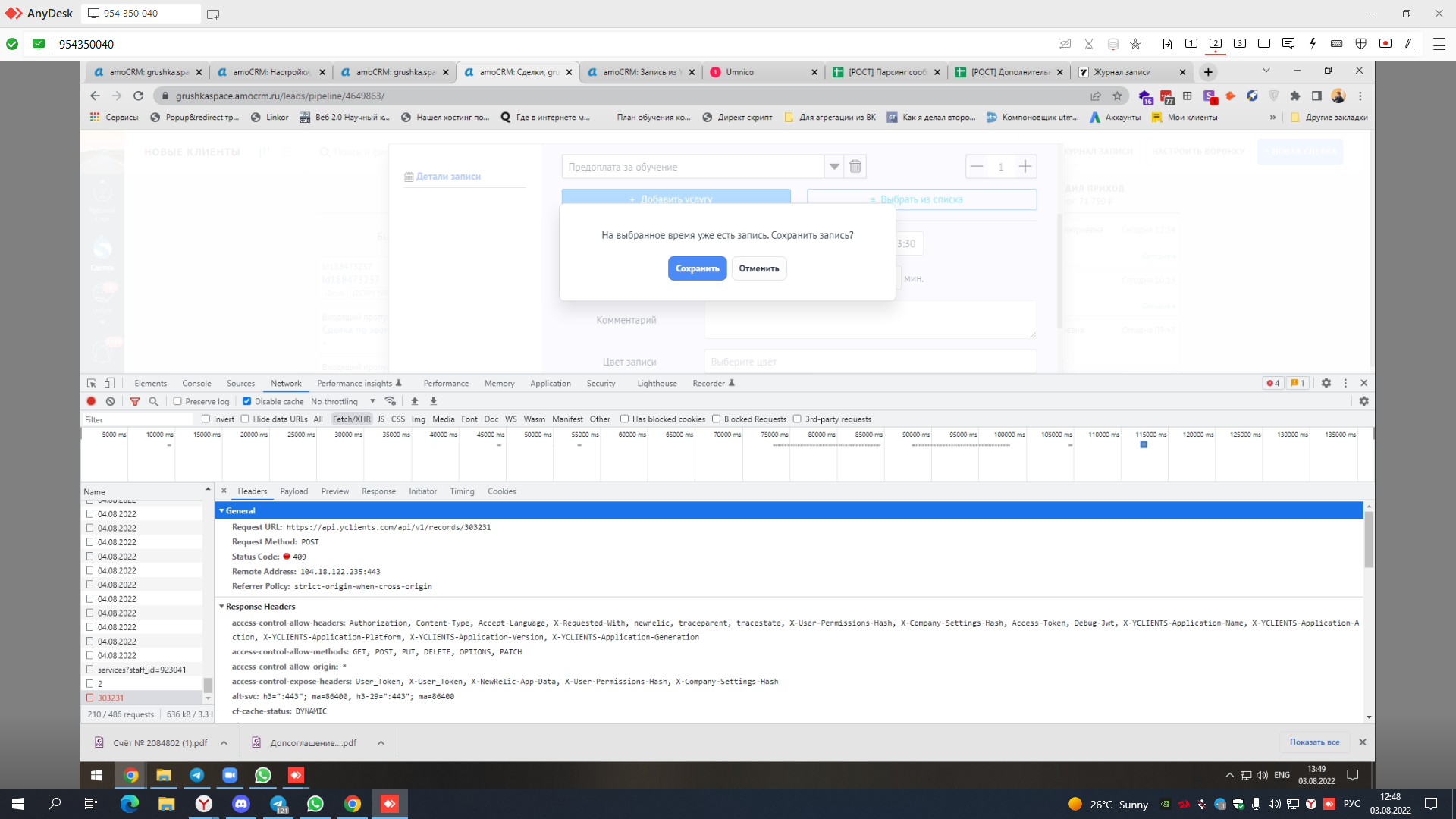Viewport: 1456px width, 819px height.
Task: Tick the 3rd-party requests checkbox
Action: coord(798,419)
